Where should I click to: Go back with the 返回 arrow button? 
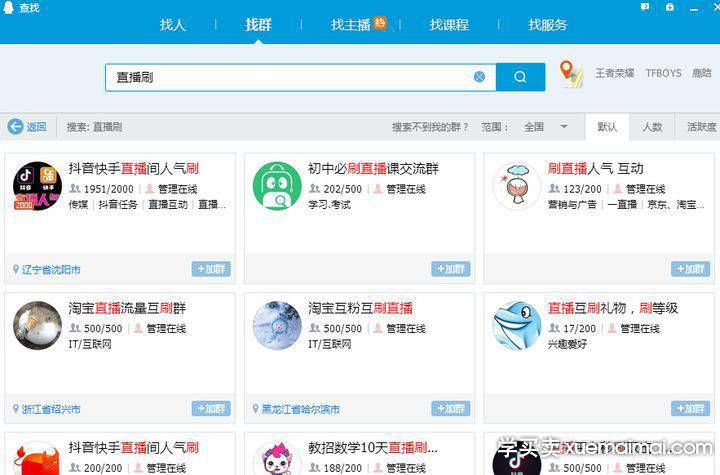click(x=27, y=127)
